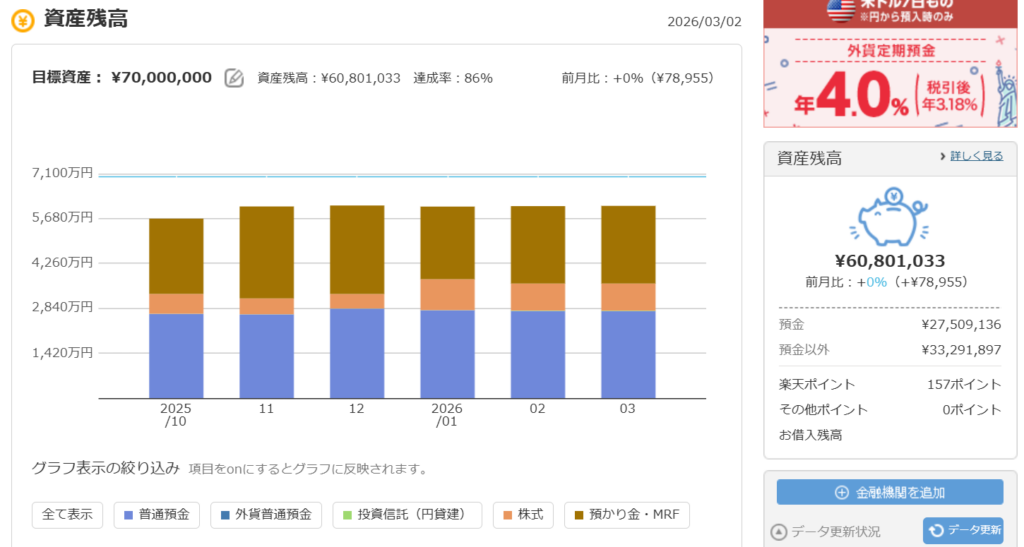1024x547 pixels.
Task: Click the brown swatch for 預かり金・MRF
Action: pyautogui.click(x=577, y=515)
